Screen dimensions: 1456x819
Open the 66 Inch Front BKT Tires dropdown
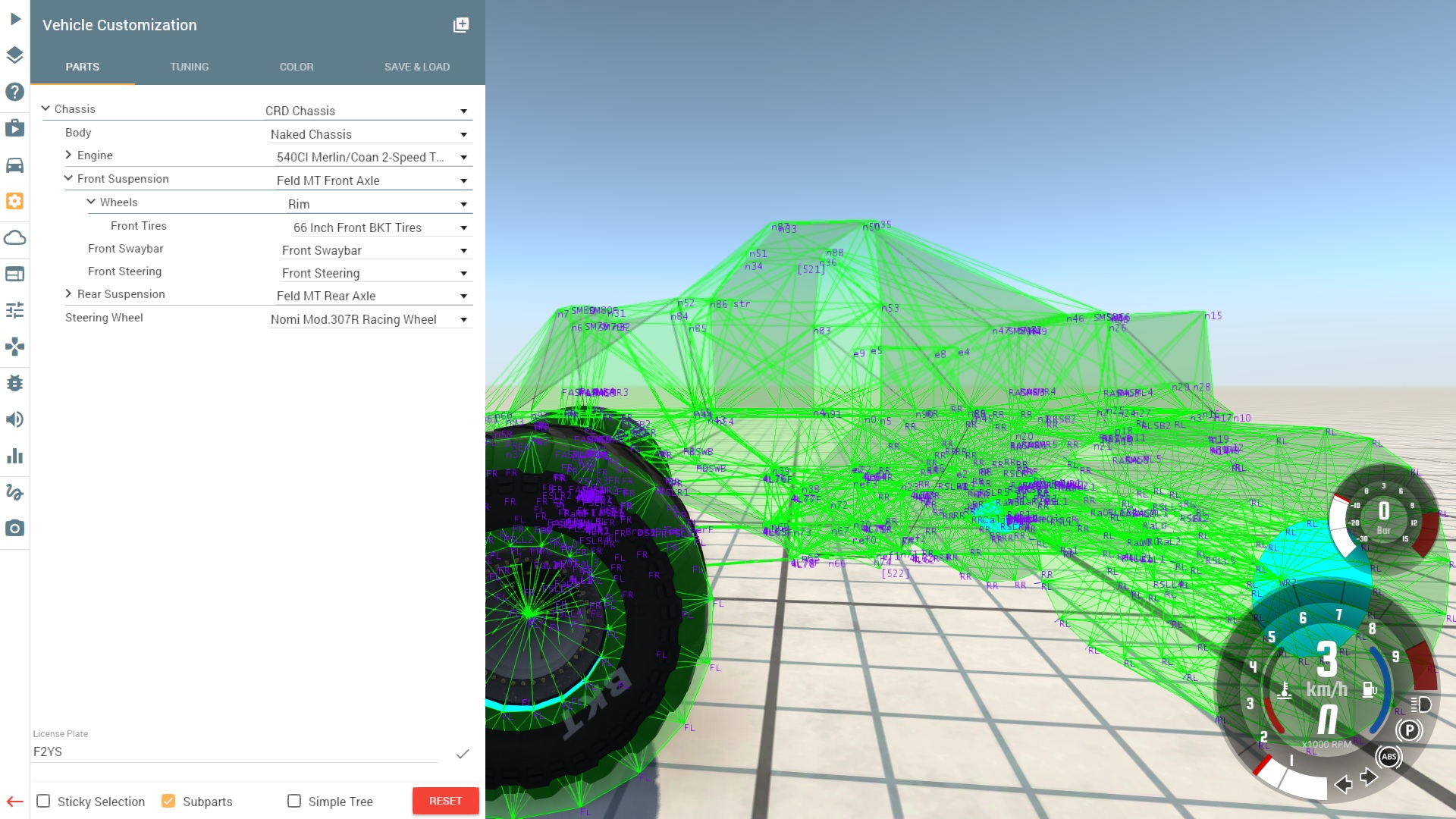pos(381,227)
